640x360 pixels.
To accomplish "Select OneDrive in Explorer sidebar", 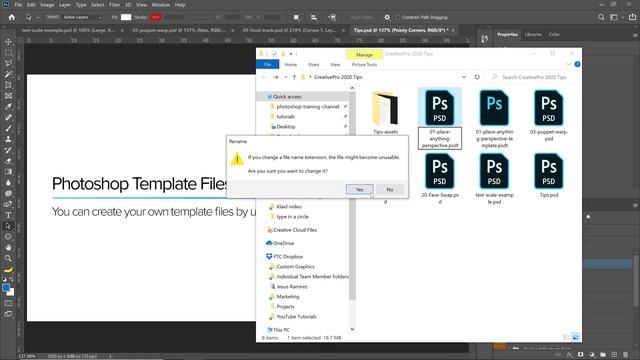I will point(284,243).
